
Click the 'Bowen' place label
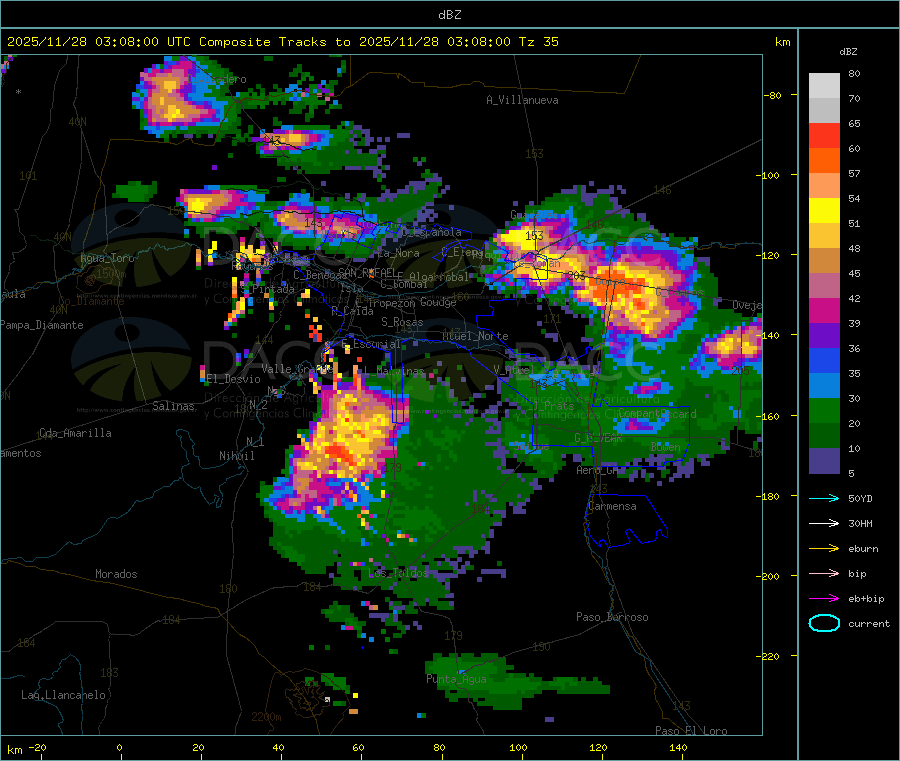coord(666,446)
